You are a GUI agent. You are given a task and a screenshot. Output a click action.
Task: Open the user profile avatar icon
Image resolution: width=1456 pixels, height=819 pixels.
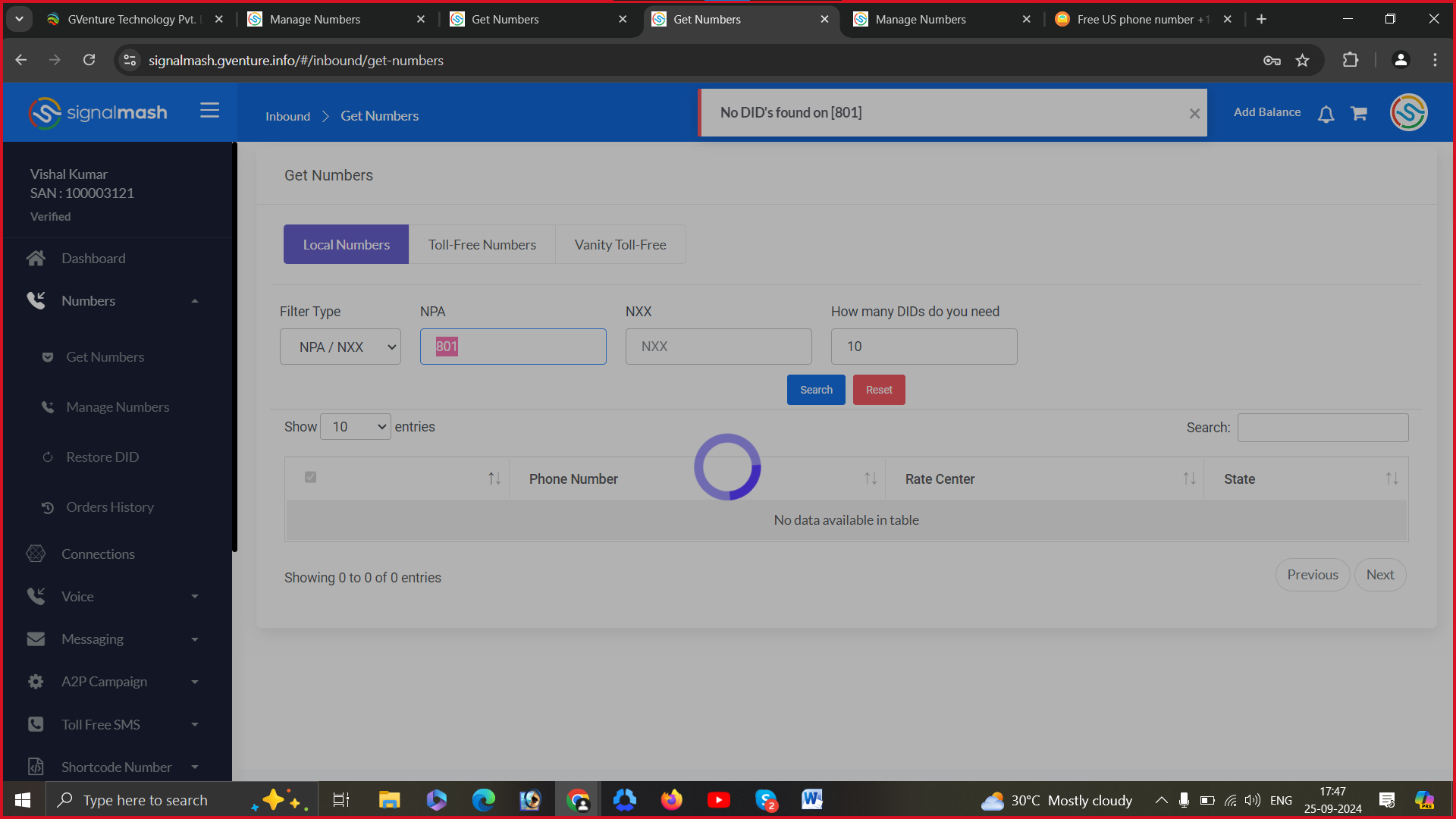[1408, 112]
